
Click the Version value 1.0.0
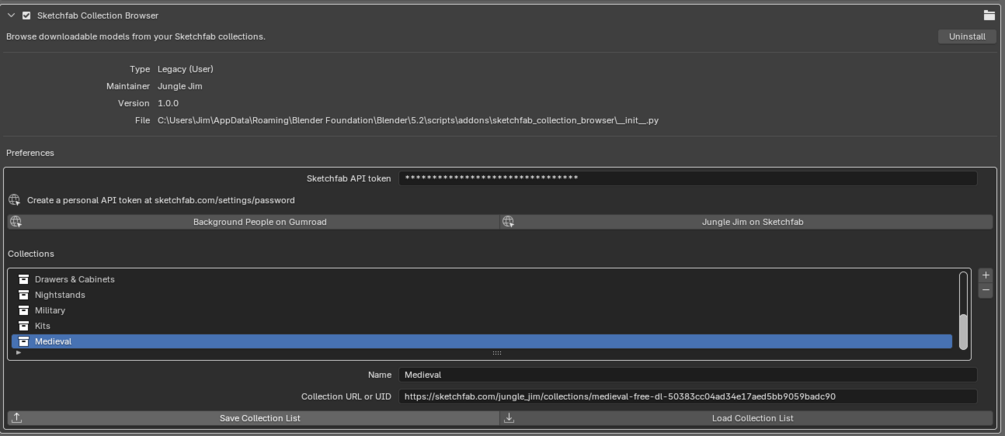point(168,103)
